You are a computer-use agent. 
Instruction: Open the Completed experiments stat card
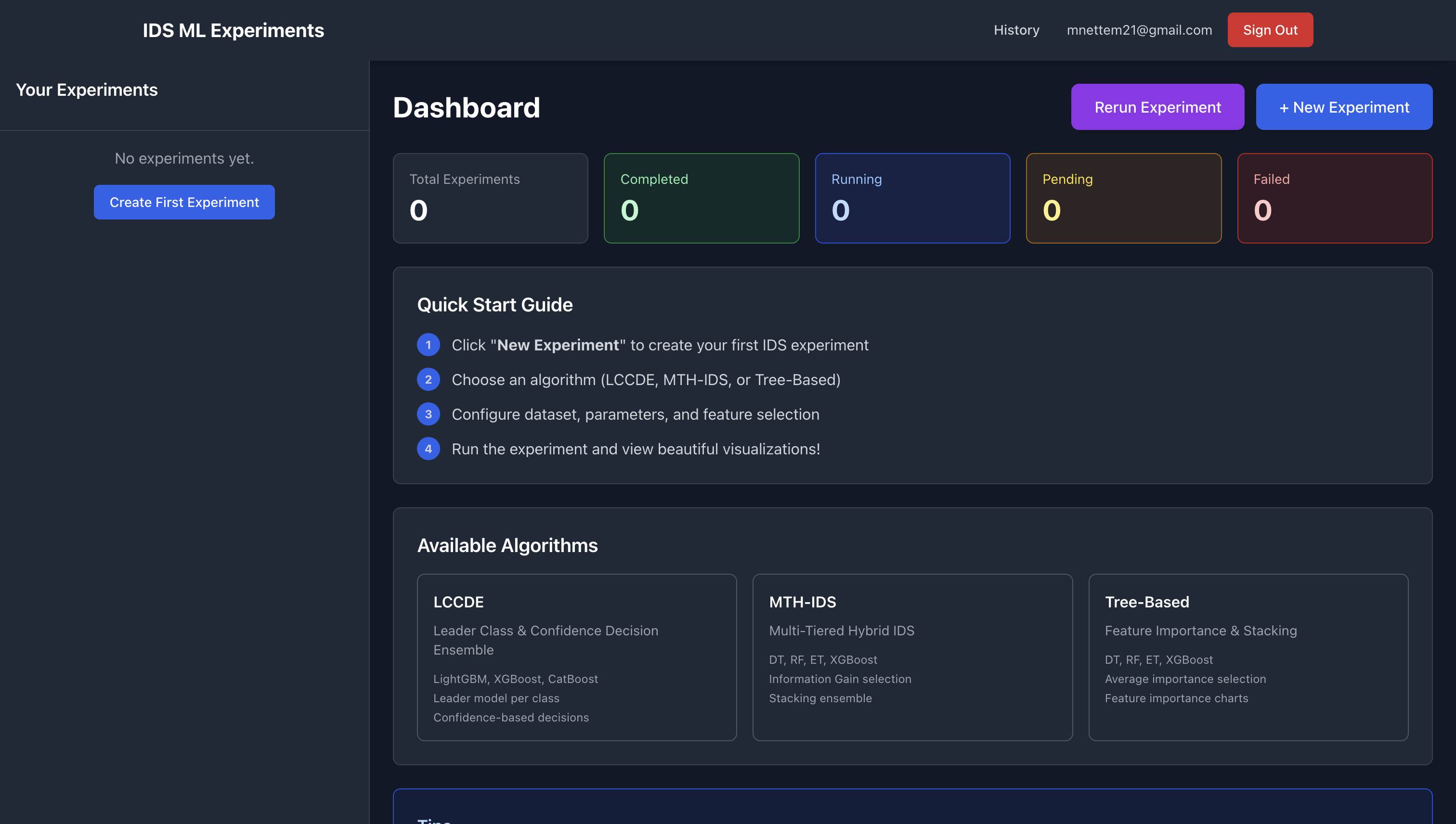702,197
